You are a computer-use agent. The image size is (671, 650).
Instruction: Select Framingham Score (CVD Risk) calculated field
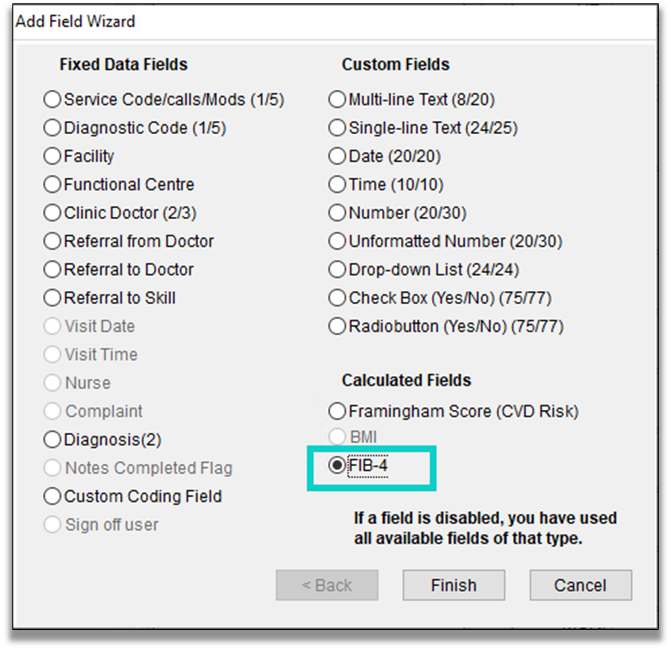tap(338, 411)
